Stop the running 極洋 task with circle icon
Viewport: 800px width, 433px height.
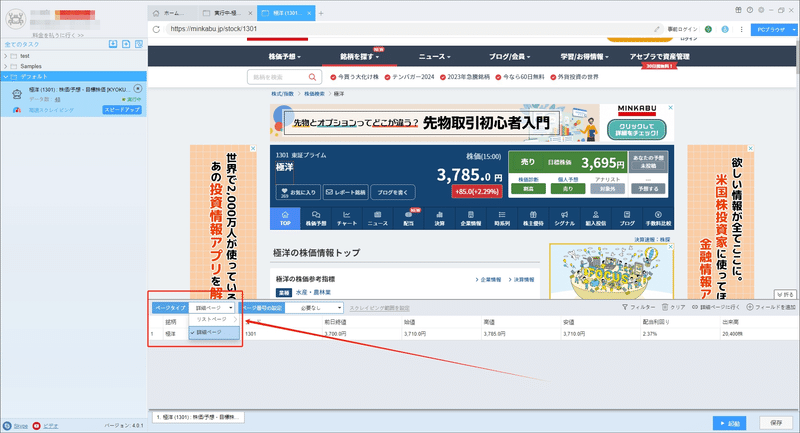click(x=138, y=89)
